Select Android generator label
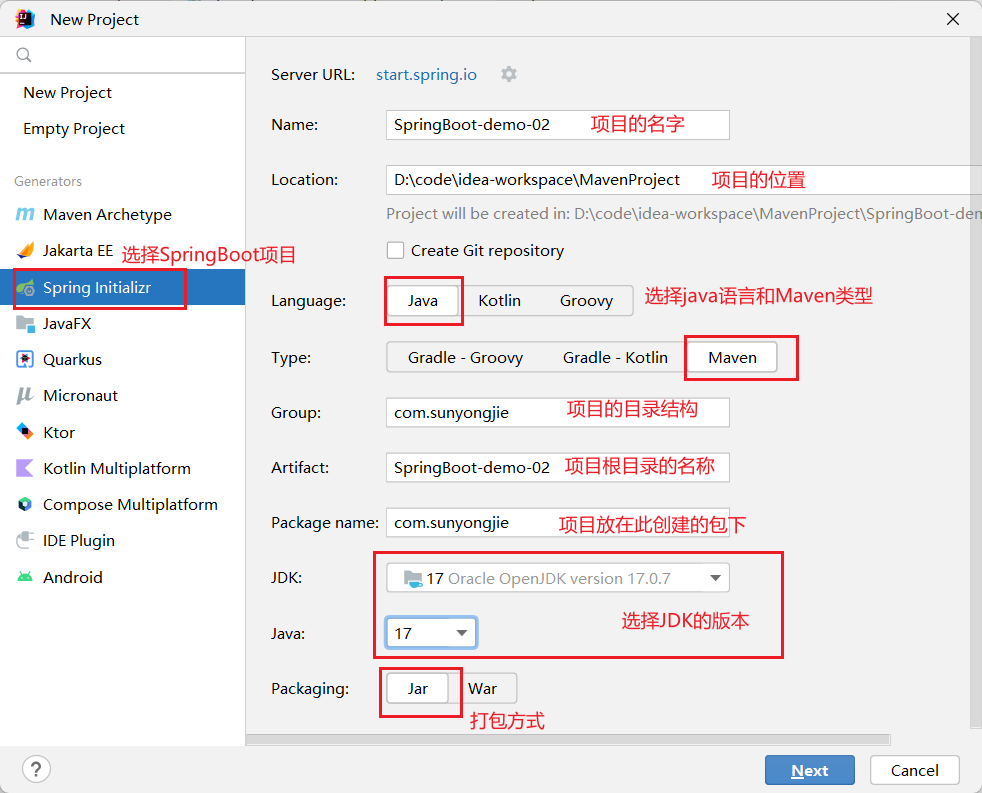Screen dimensions: 982x793 [73, 578]
